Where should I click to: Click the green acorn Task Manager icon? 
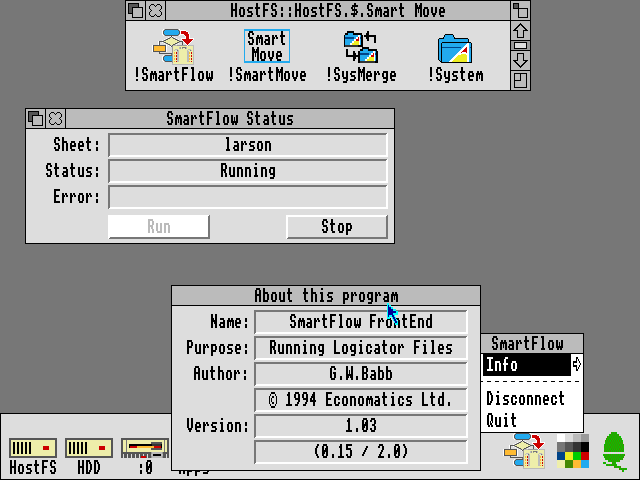[614, 451]
